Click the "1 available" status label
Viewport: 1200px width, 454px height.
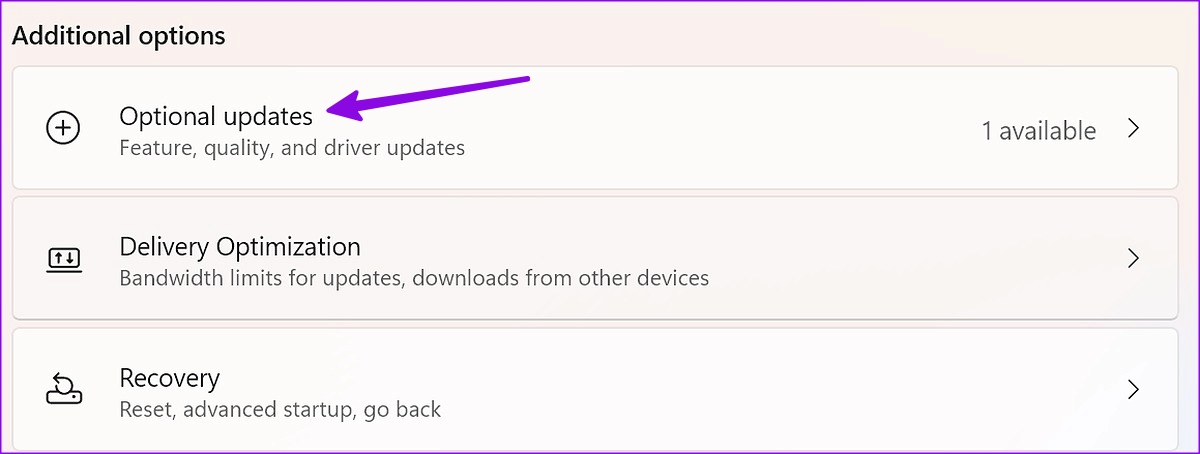tap(1038, 131)
